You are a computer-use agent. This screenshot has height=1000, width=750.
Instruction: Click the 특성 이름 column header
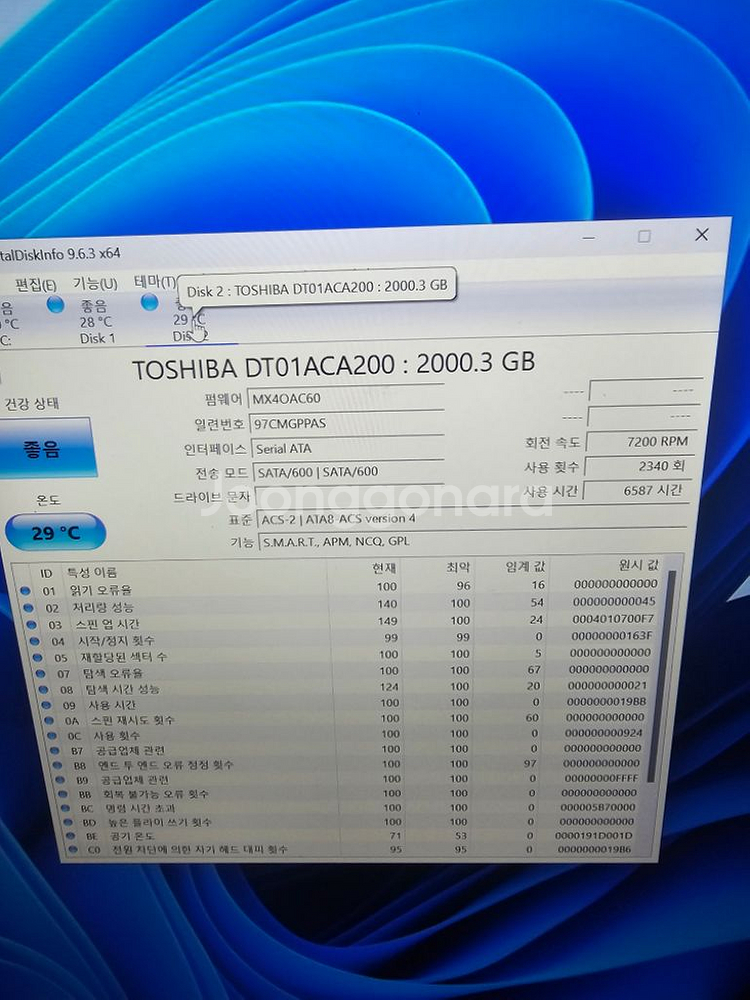tap(92, 572)
